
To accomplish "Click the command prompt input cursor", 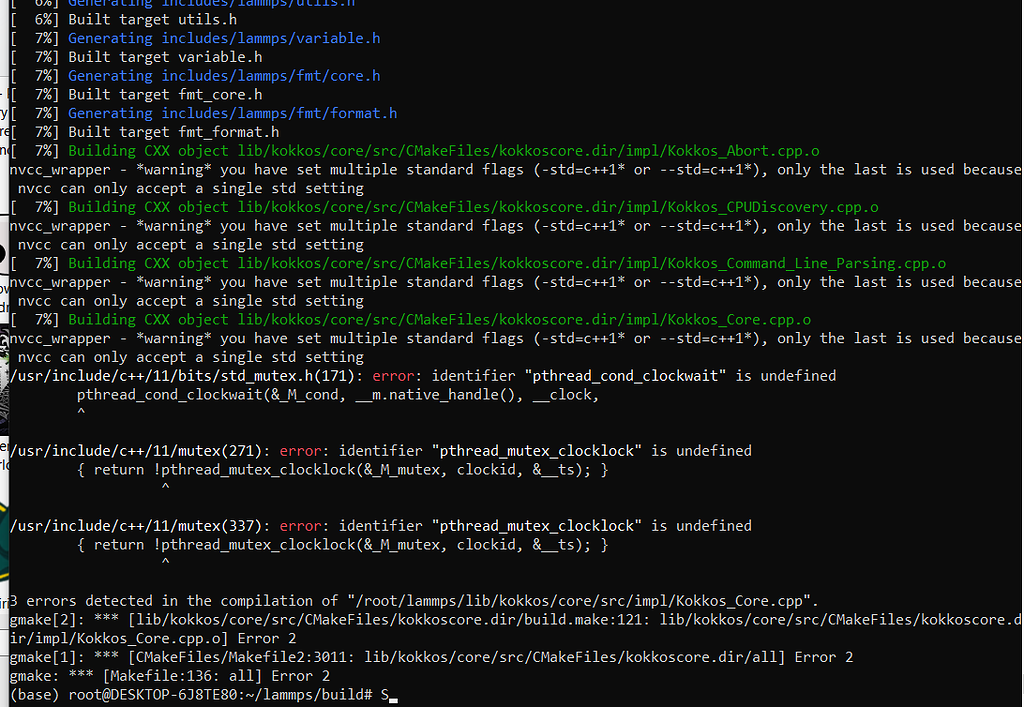I will (393, 696).
